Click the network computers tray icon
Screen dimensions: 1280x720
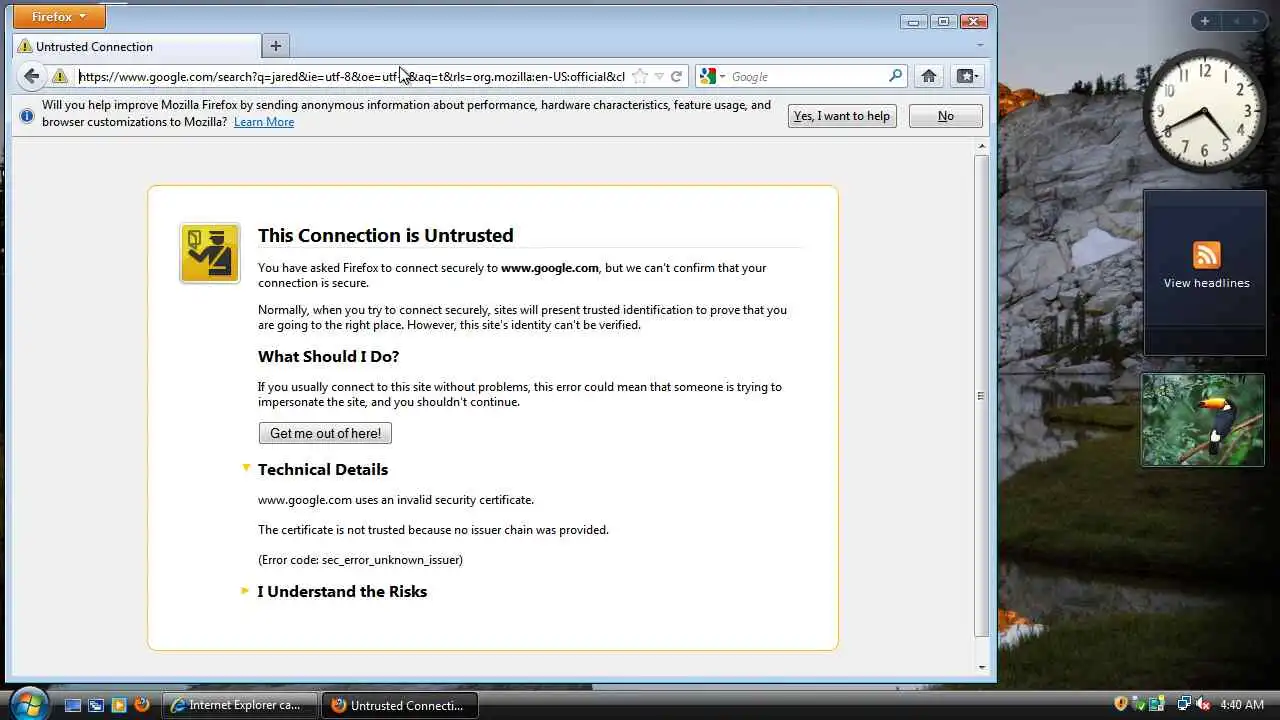pyautogui.click(x=1184, y=704)
